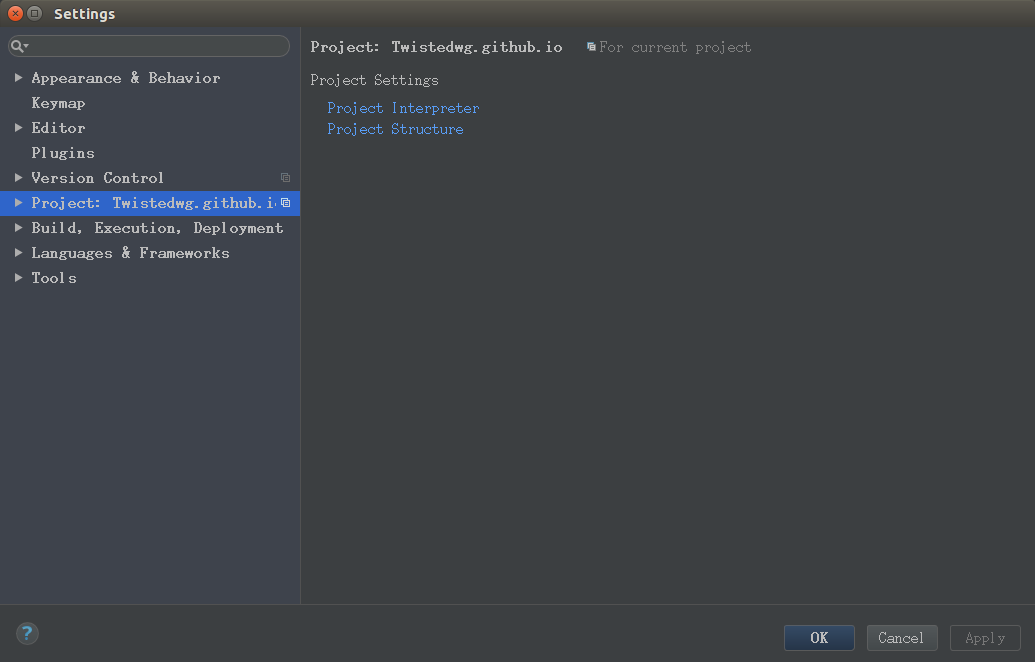Click the Apply button
The image size is (1035, 662).
point(985,638)
